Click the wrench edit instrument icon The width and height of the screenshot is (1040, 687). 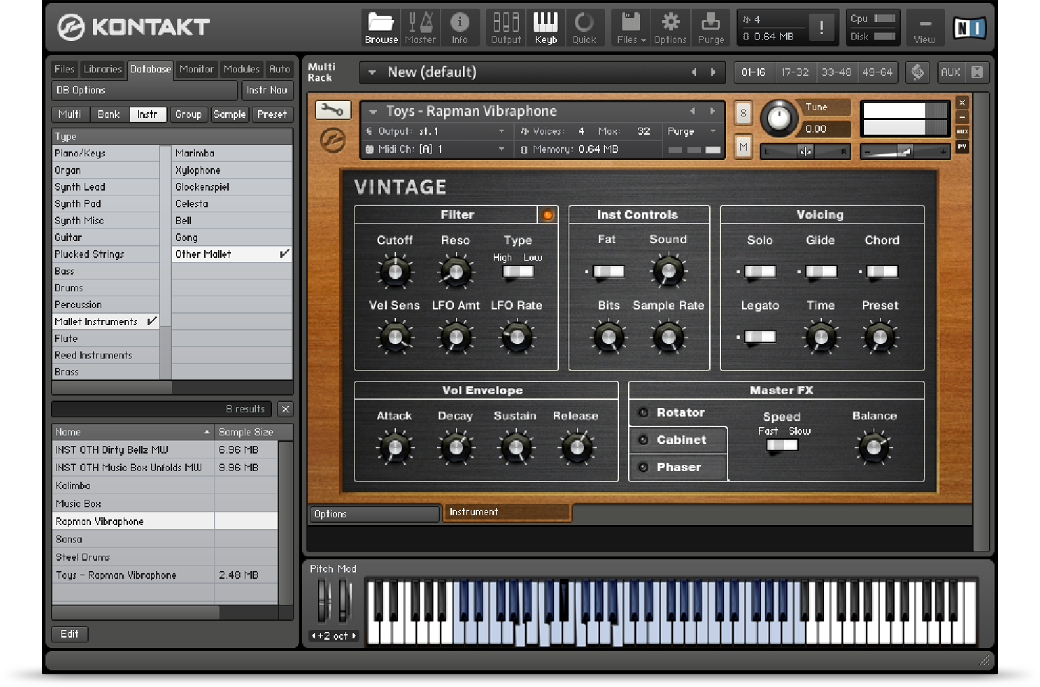tap(333, 111)
